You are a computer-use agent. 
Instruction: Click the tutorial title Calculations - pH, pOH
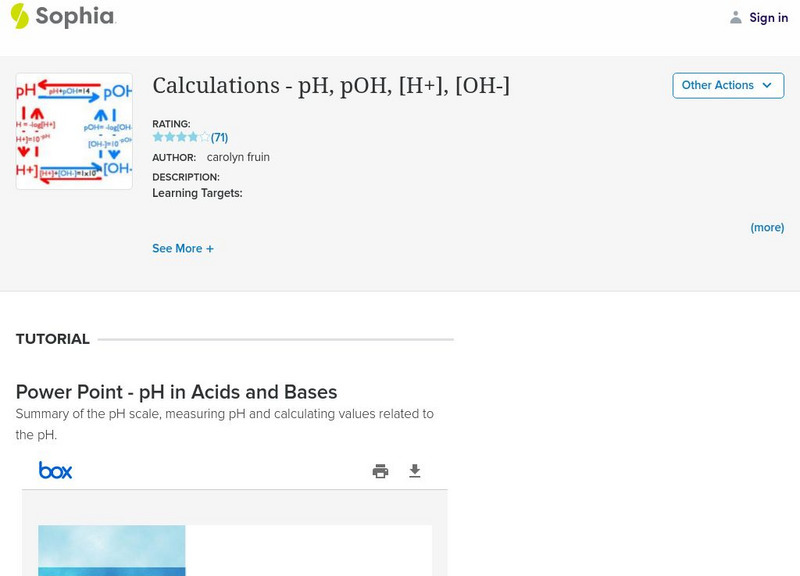331,86
